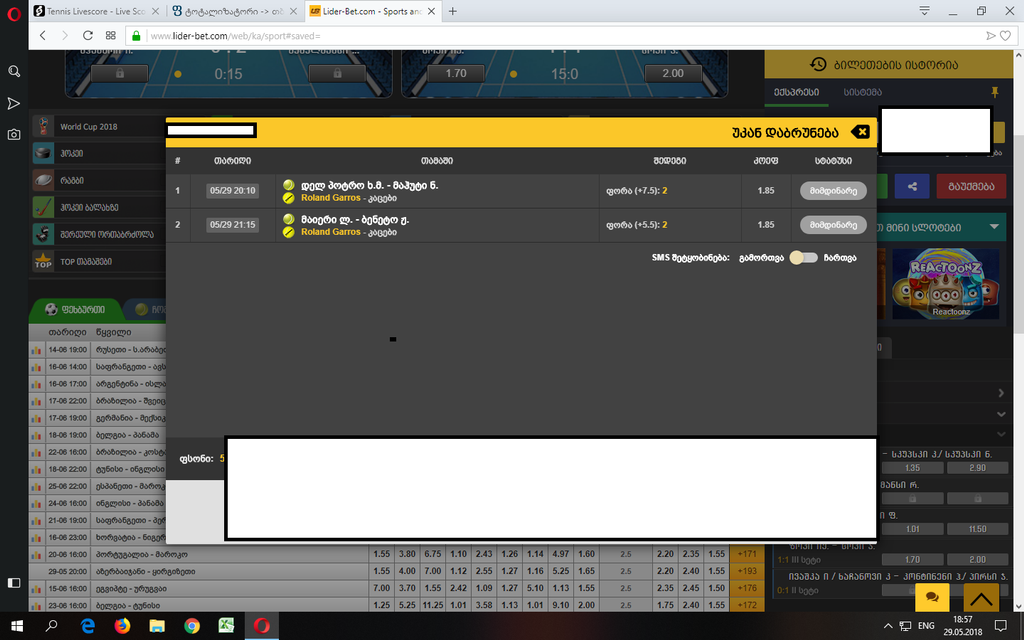Close the ticket popup with the back X icon
The height and width of the screenshot is (640, 1024).
coord(861,132)
